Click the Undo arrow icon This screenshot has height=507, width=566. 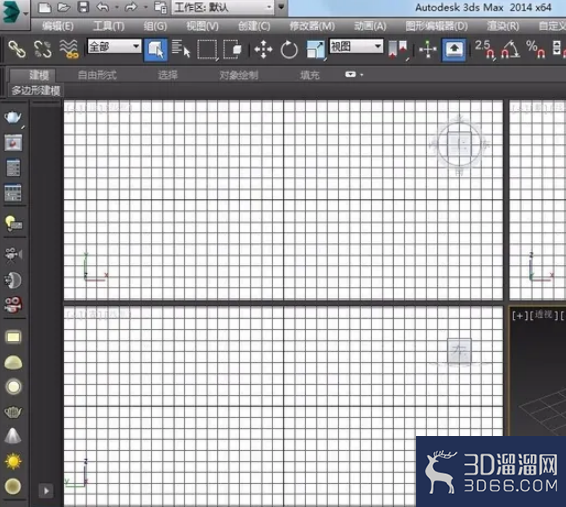[x=103, y=7]
